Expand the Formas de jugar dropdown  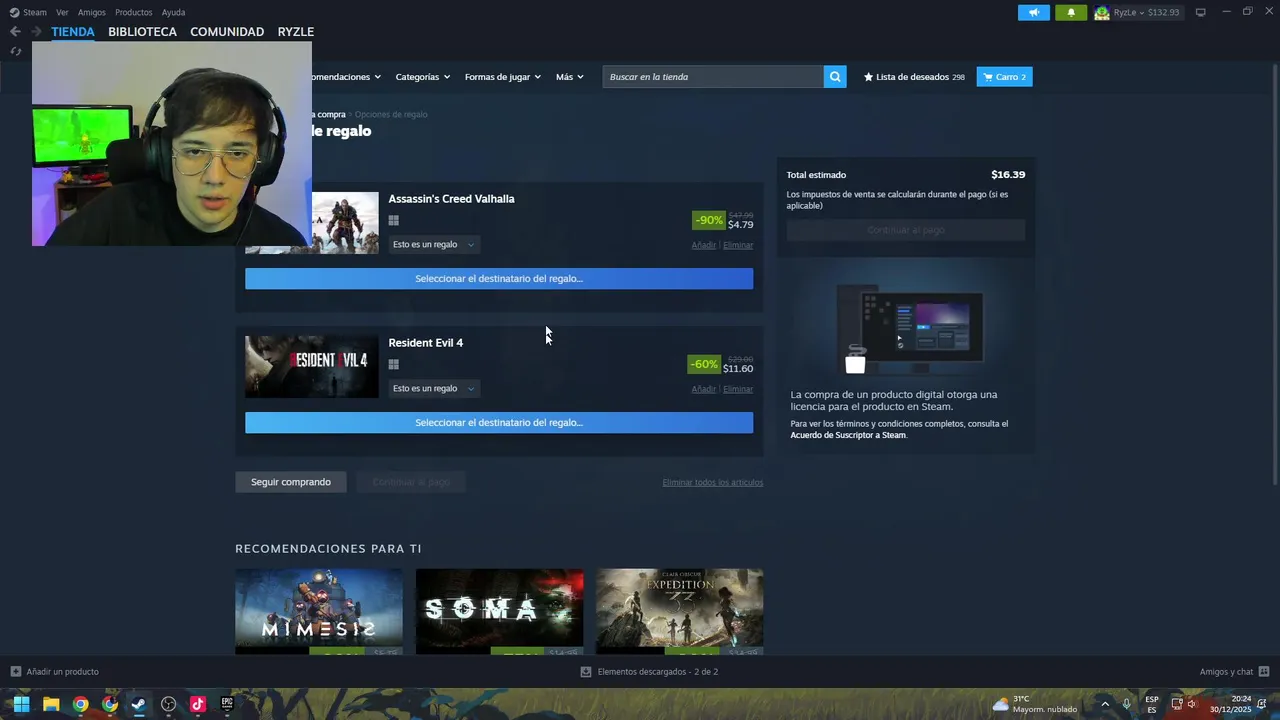click(502, 77)
